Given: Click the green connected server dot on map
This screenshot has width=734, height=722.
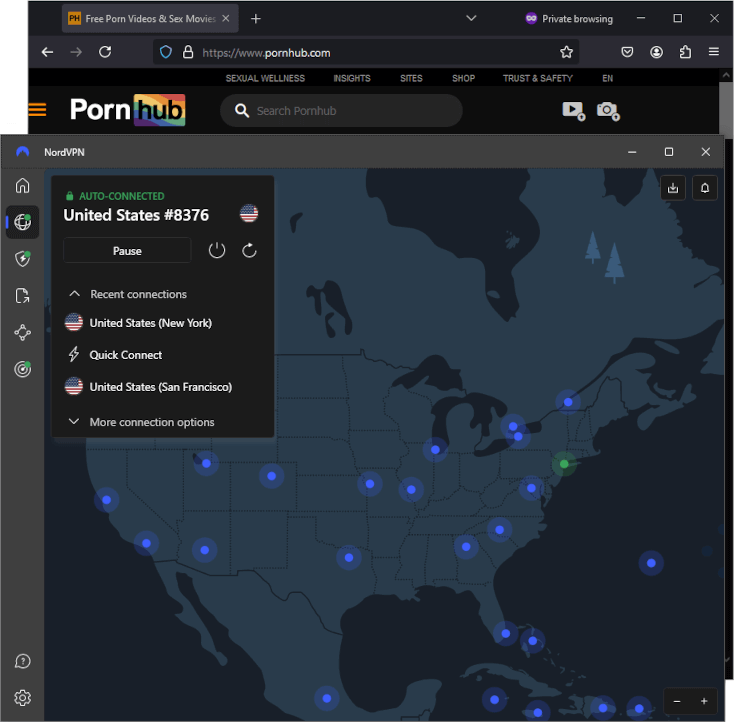Looking at the screenshot, I should pyautogui.click(x=564, y=464).
